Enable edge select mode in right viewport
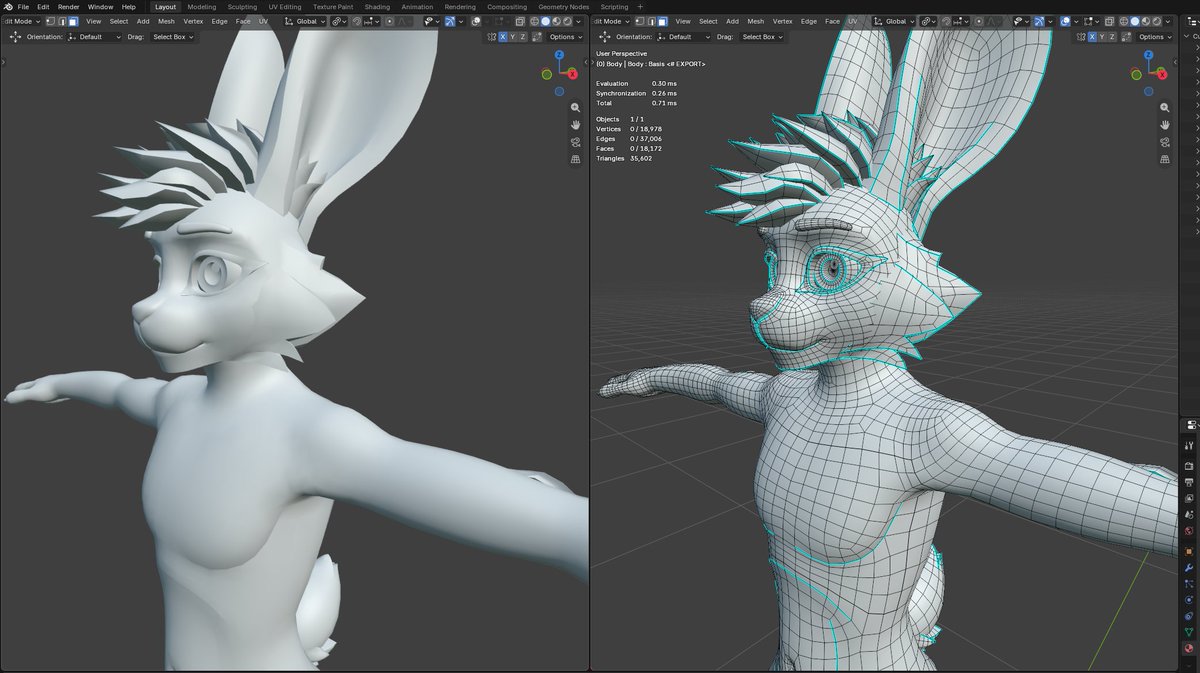The width and height of the screenshot is (1200, 673). [x=652, y=21]
